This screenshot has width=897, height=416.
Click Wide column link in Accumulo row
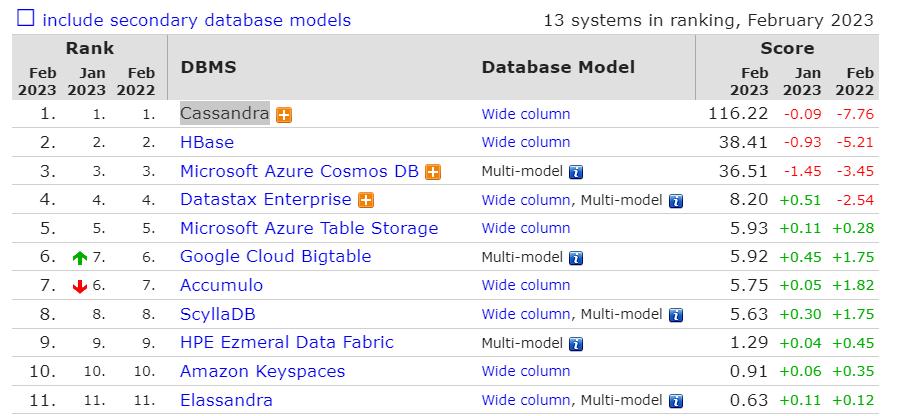point(526,285)
